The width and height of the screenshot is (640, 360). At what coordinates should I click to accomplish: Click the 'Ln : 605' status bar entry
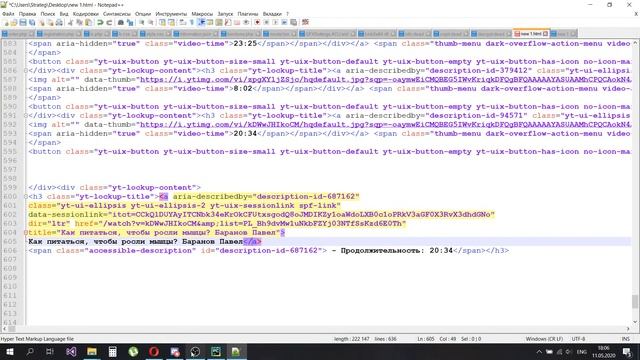pos(426,339)
